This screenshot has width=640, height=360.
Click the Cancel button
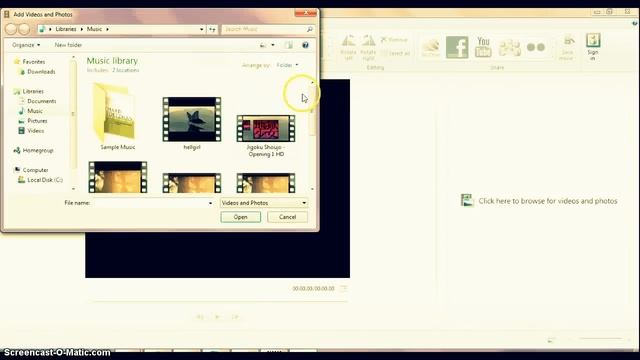pyautogui.click(x=287, y=217)
